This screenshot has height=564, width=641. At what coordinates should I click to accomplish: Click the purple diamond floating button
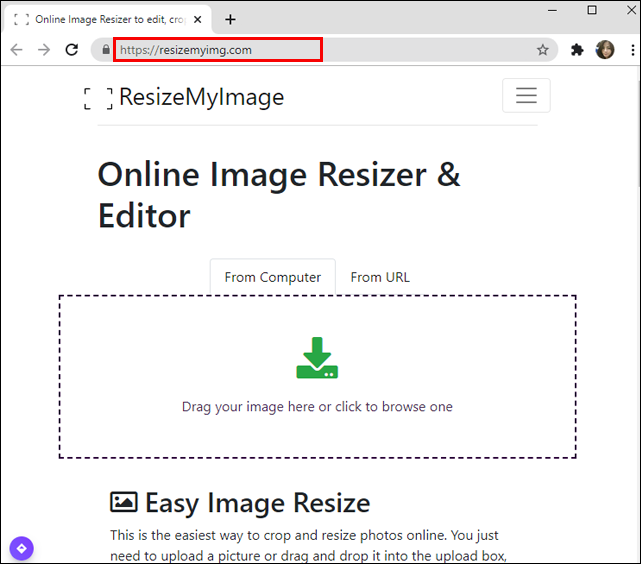click(x=22, y=548)
